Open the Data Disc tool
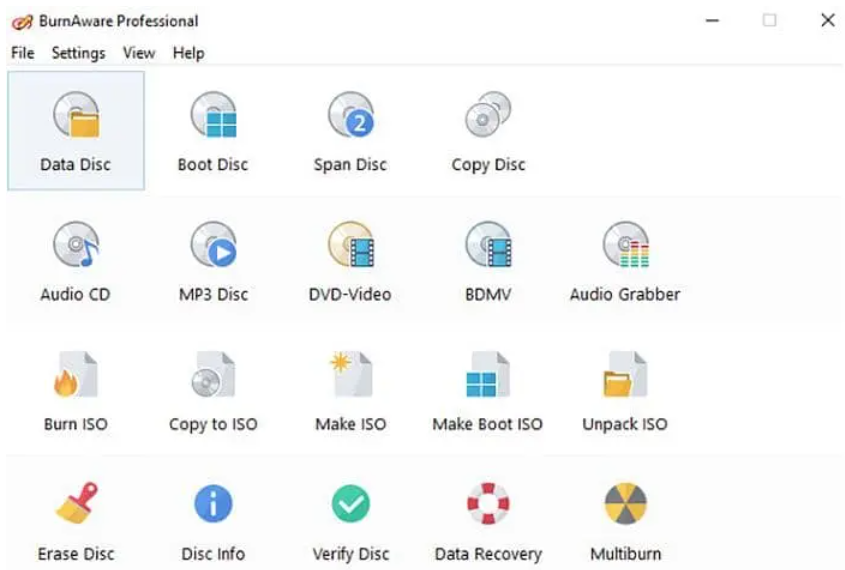Image resolution: width=845 pixels, height=570 pixels. click(76, 130)
